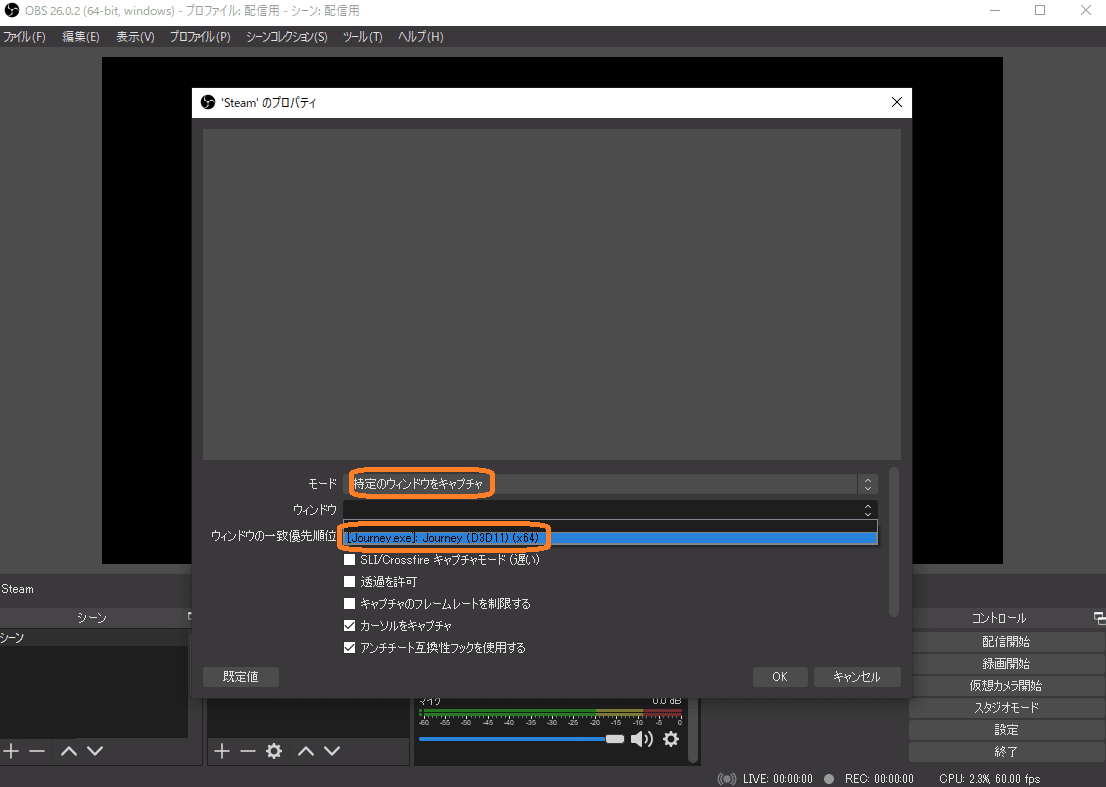
Task: Click the REC status dot icon
Action: click(829, 779)
